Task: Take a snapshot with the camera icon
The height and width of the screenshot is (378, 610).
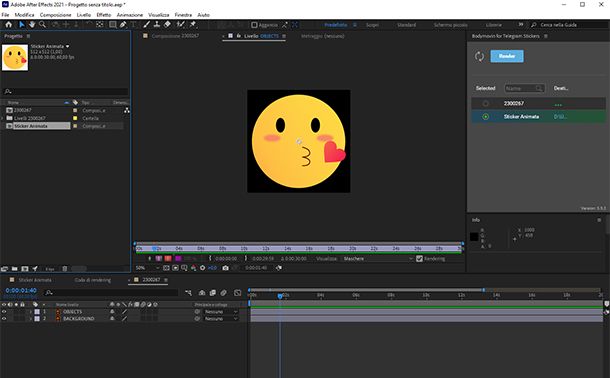Action: pos(225,268)
